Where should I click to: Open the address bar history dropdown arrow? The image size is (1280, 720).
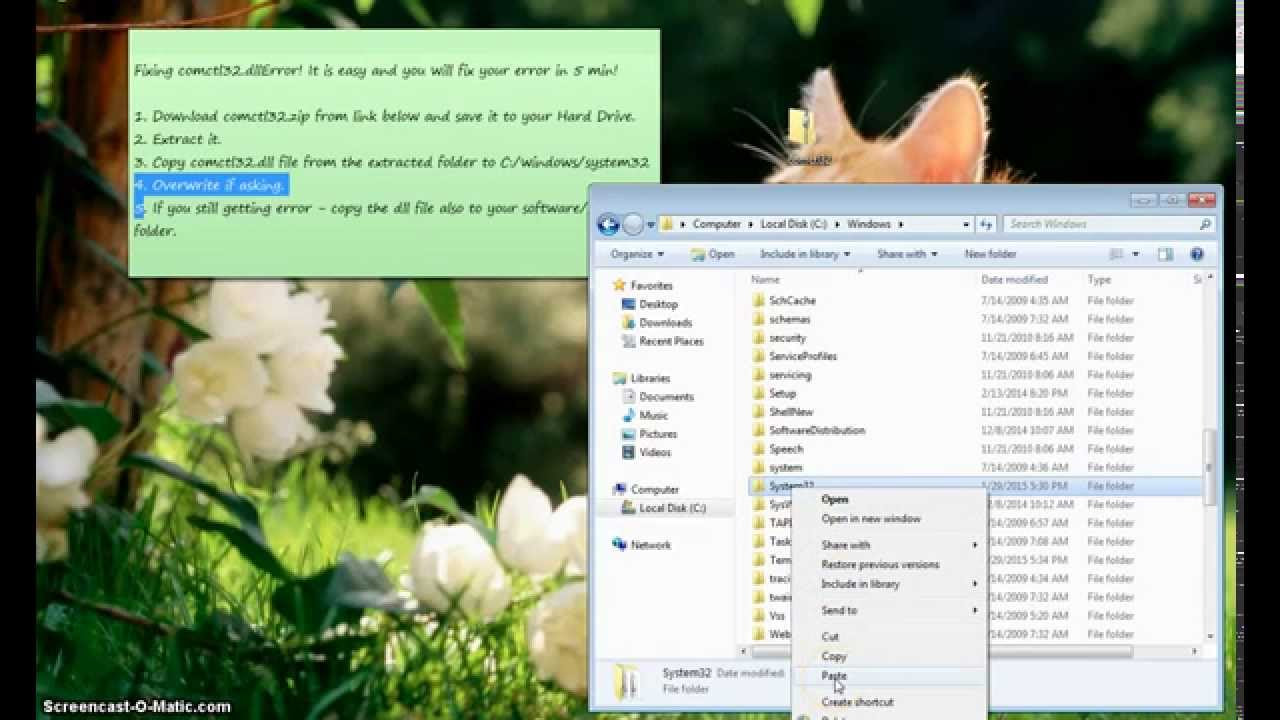(966, 225)
